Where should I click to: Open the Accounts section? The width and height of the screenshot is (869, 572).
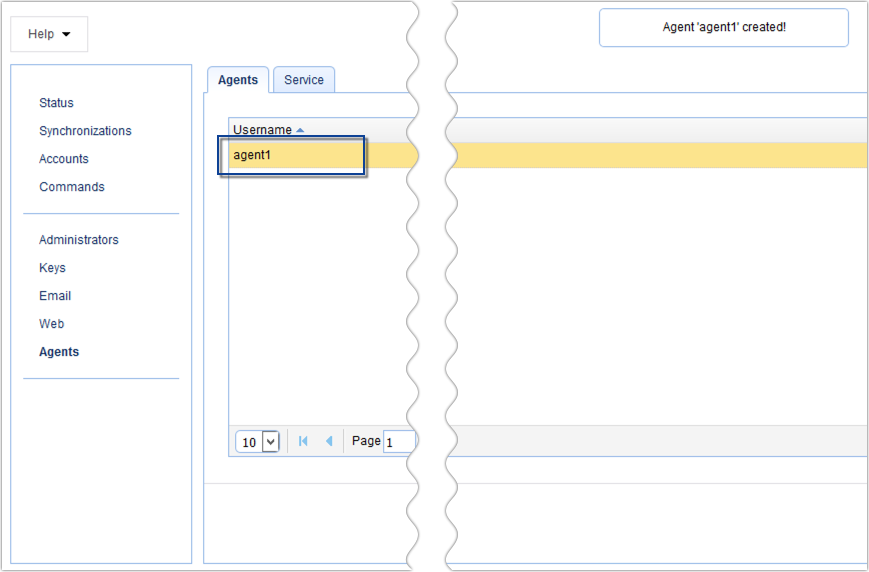64,159
